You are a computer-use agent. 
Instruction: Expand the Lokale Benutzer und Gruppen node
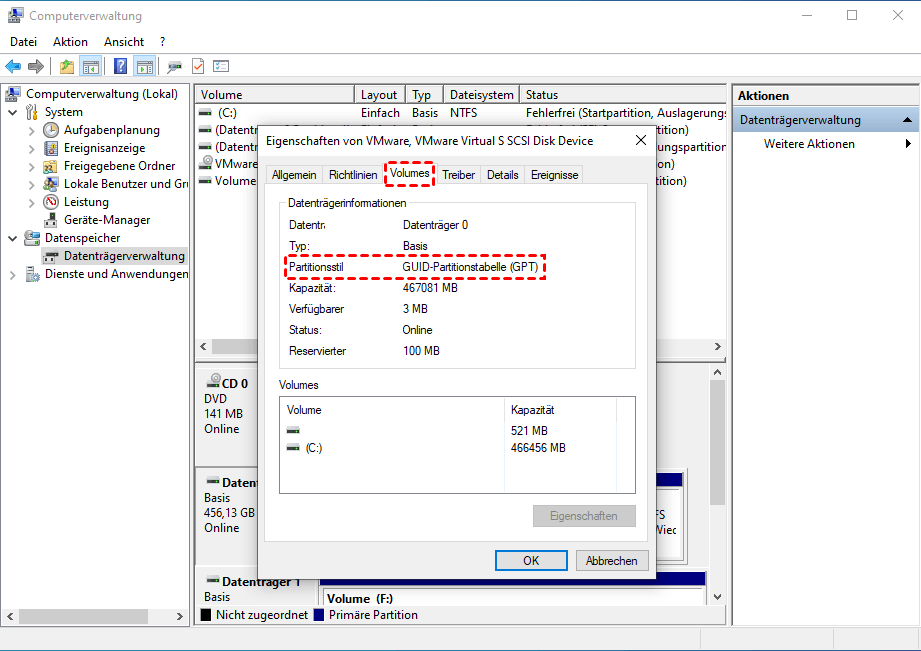point(32,185)
